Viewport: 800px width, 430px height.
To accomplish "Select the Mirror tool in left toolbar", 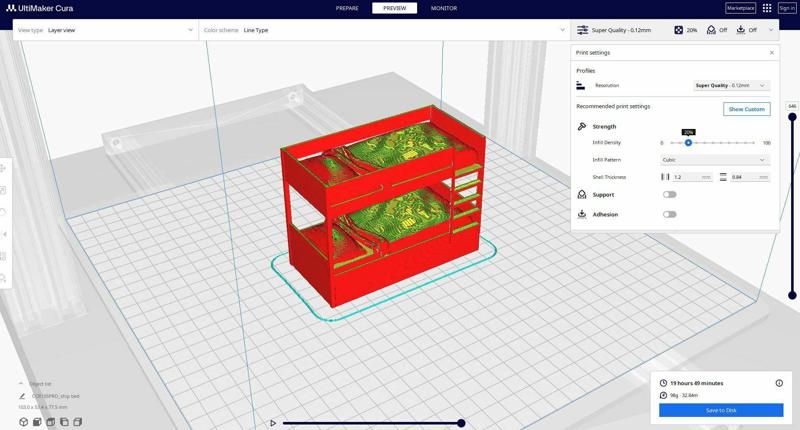I will (x=3, y=234).
